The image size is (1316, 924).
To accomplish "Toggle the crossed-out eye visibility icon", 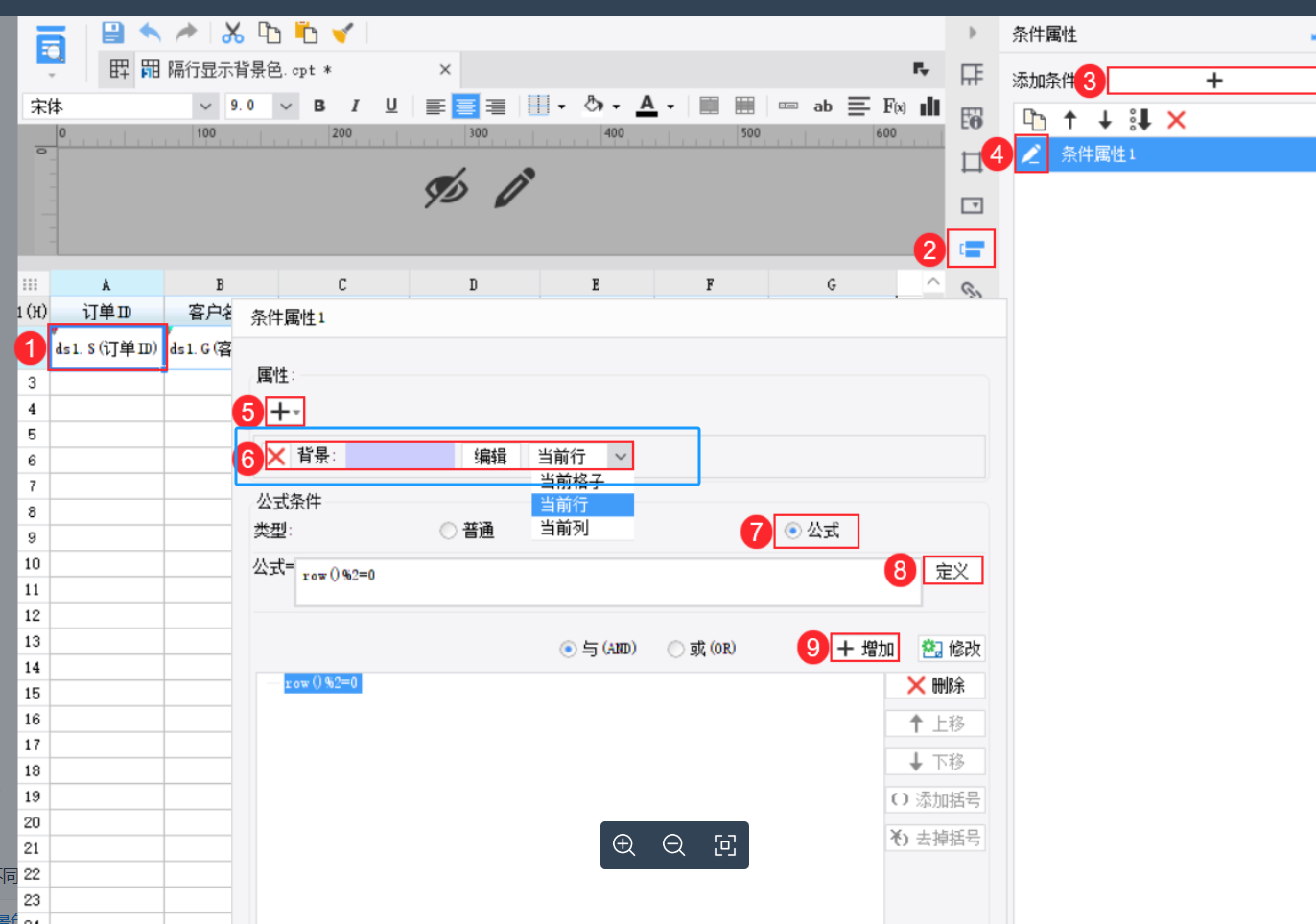I will (446, 187).
